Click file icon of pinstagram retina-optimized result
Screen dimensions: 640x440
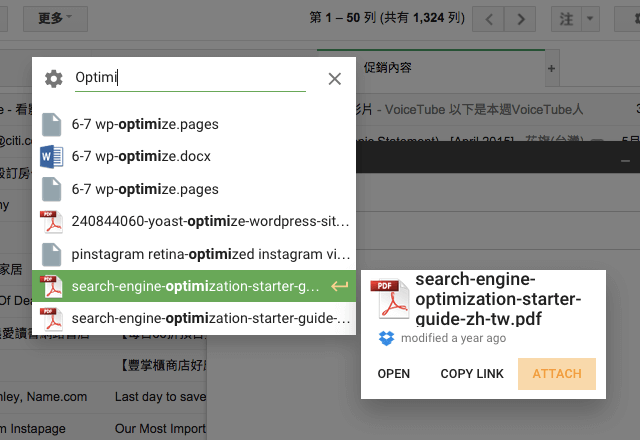click(x=51, y=254)
